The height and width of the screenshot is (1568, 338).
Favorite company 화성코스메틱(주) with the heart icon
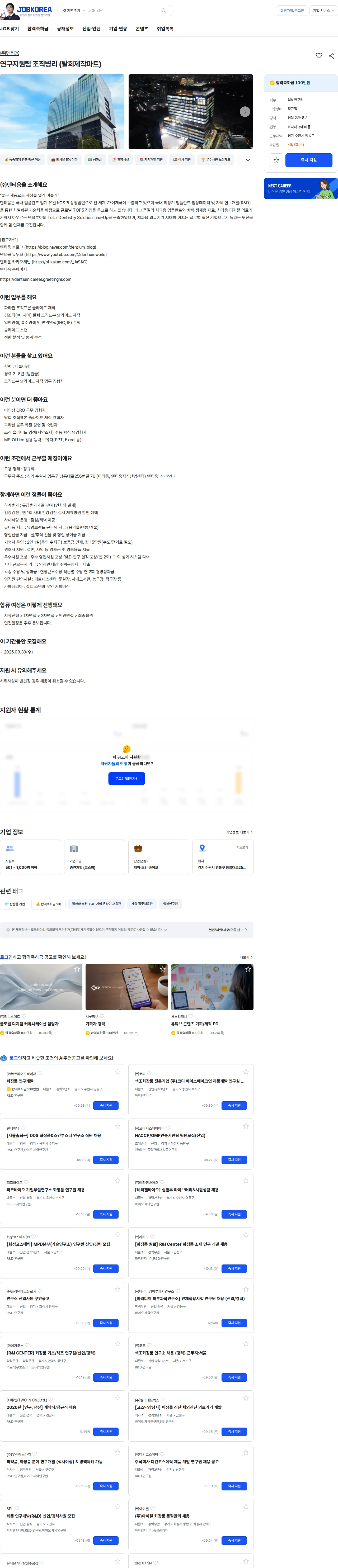33,1237
